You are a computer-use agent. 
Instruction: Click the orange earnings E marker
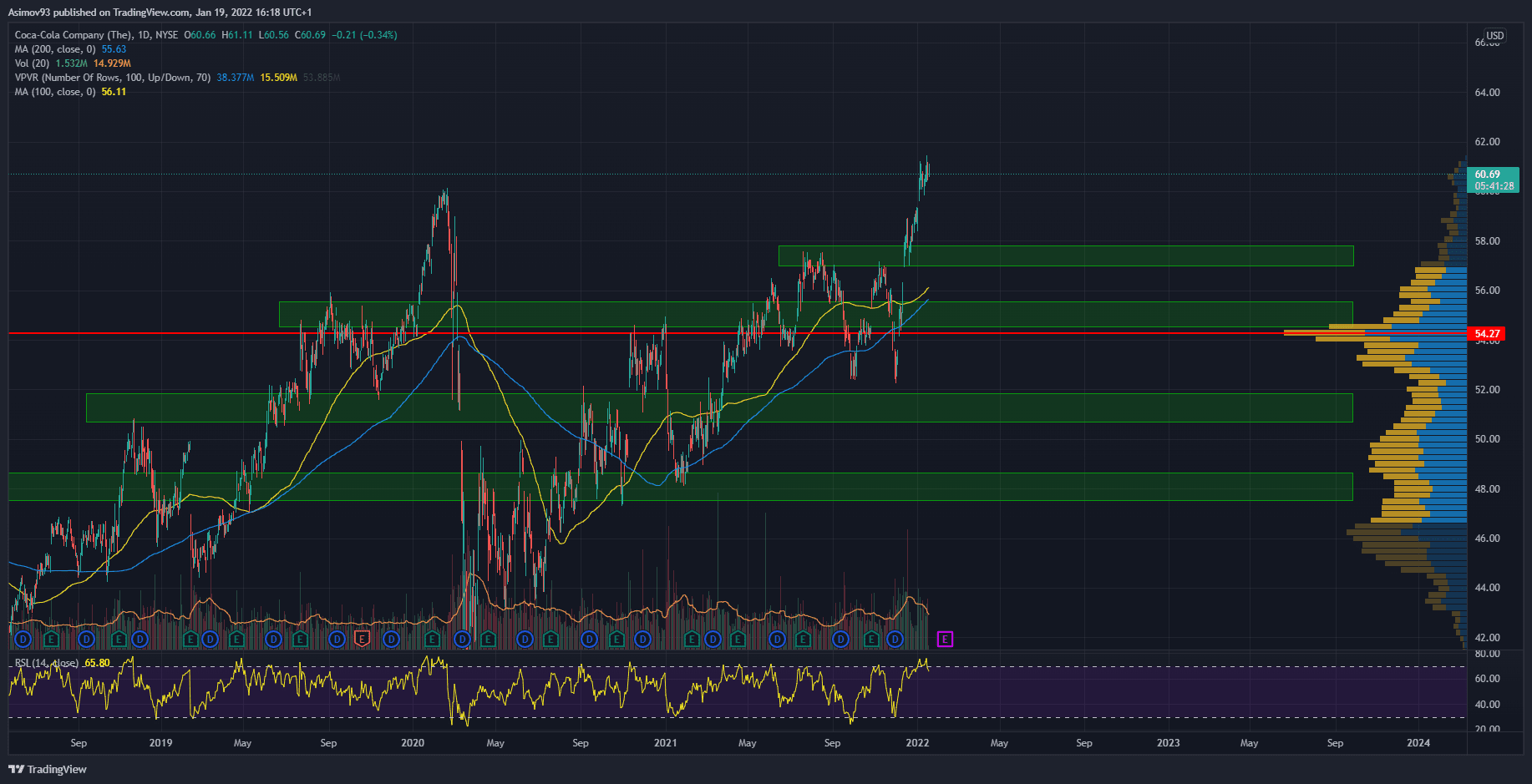(362, 640)
